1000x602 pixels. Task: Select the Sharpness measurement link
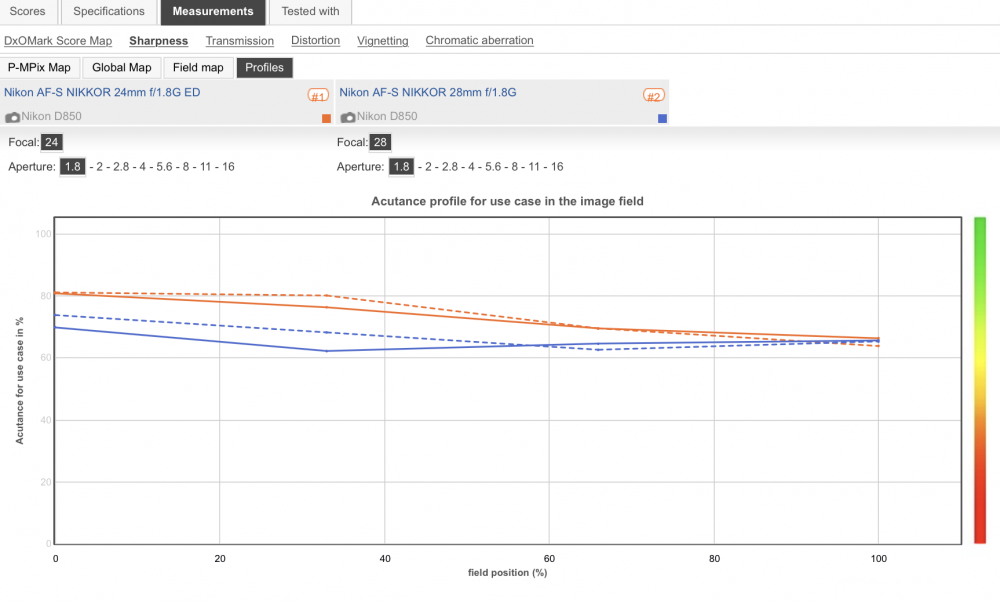tap(159, 41)
